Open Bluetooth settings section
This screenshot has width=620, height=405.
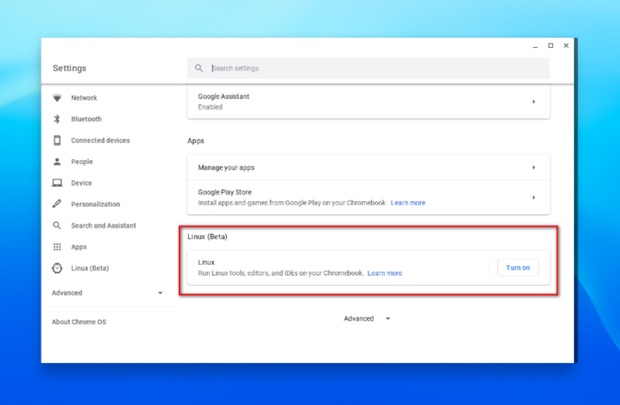tap(86, 119)
